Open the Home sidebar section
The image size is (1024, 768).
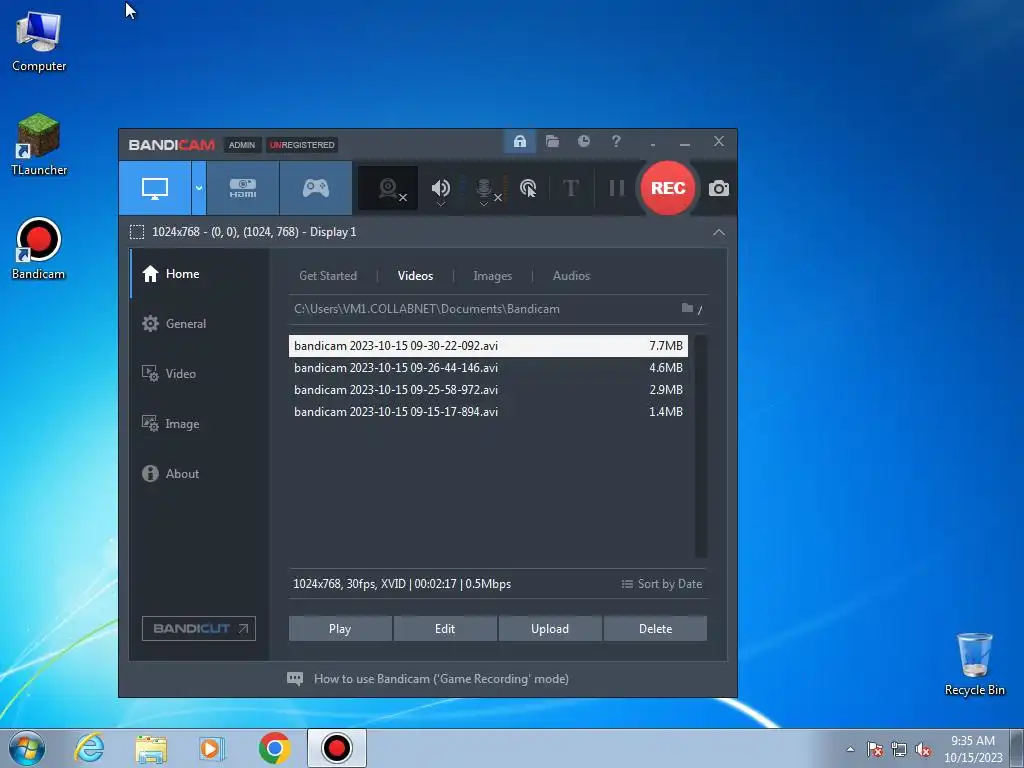point(200,274)
